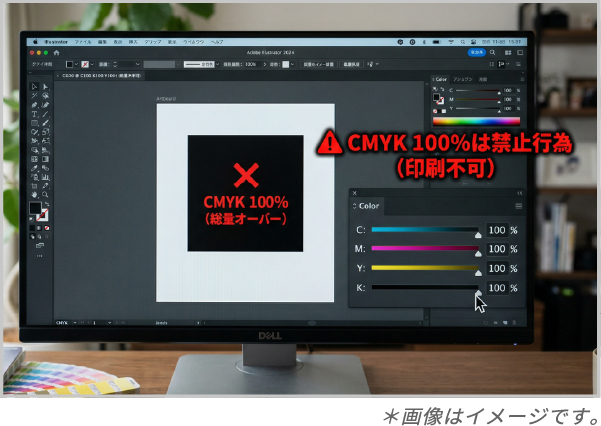Select the Pen tool
This screenshot has height=426, width=601.
(34, 105)
